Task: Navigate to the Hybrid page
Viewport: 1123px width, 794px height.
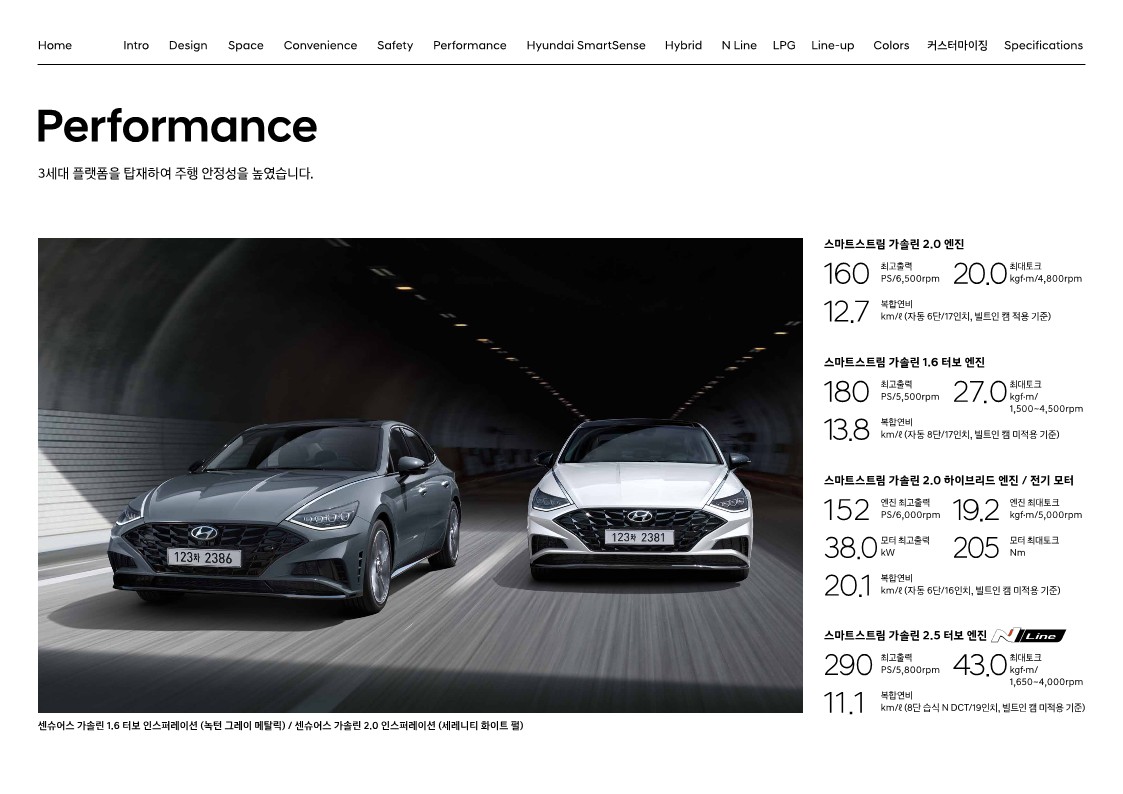Action: [683, 45]
